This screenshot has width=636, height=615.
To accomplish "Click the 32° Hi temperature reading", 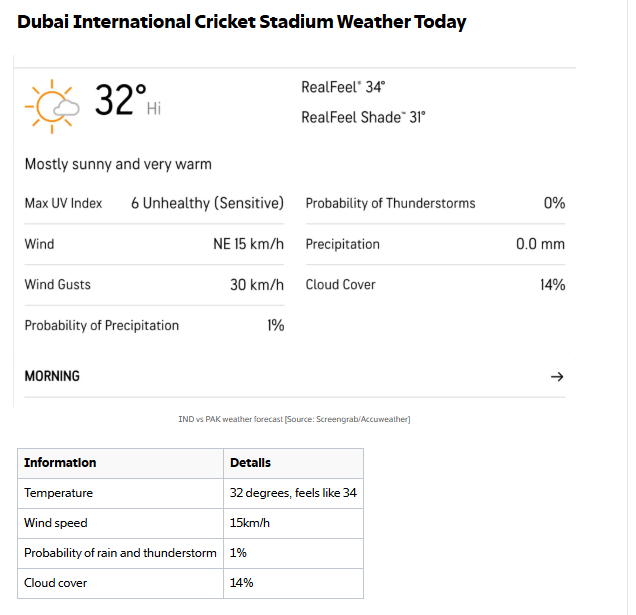I will [128, 100].
